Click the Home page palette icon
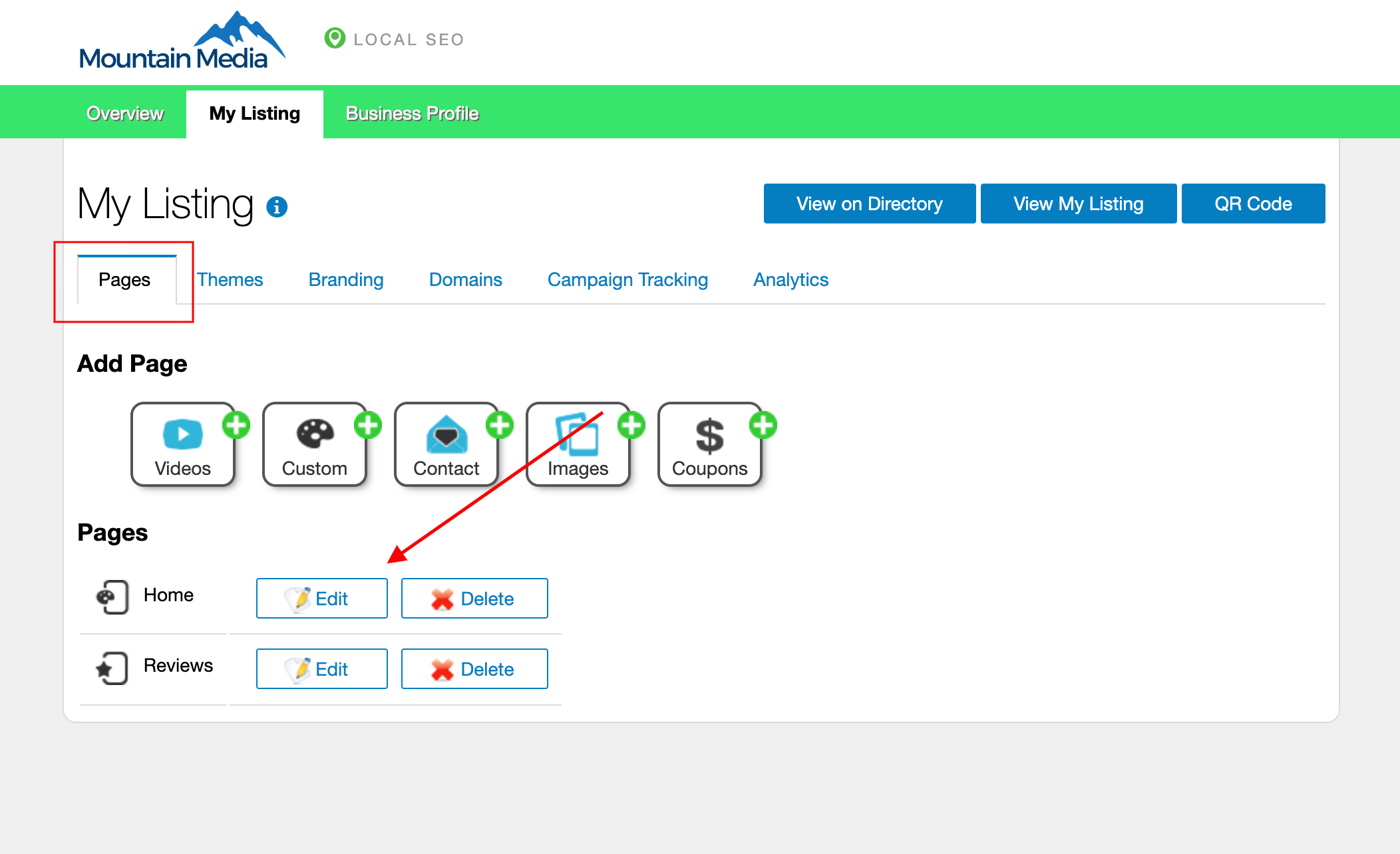1400x854 pixels. point(112,597)
